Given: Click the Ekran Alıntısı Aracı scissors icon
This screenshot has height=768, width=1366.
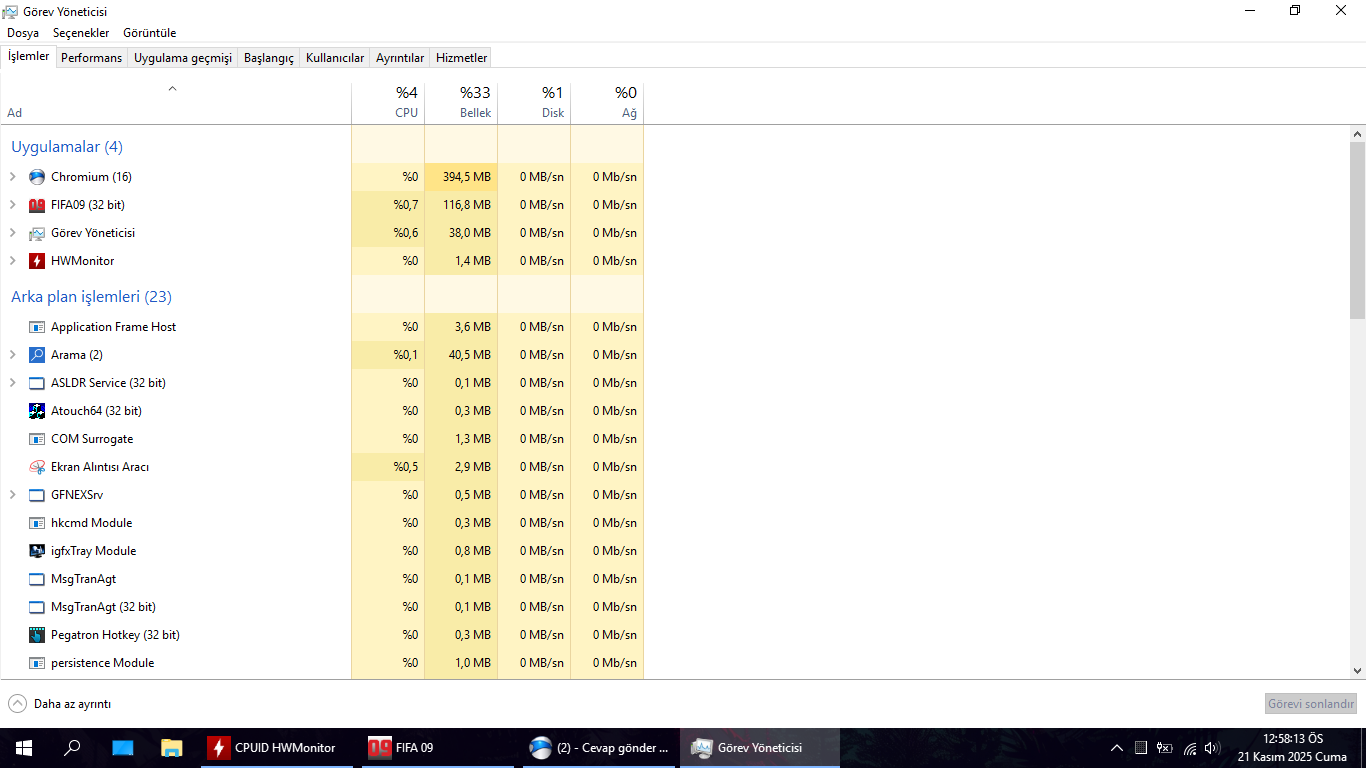Looking at the screenshot, I should pos(37,467).
